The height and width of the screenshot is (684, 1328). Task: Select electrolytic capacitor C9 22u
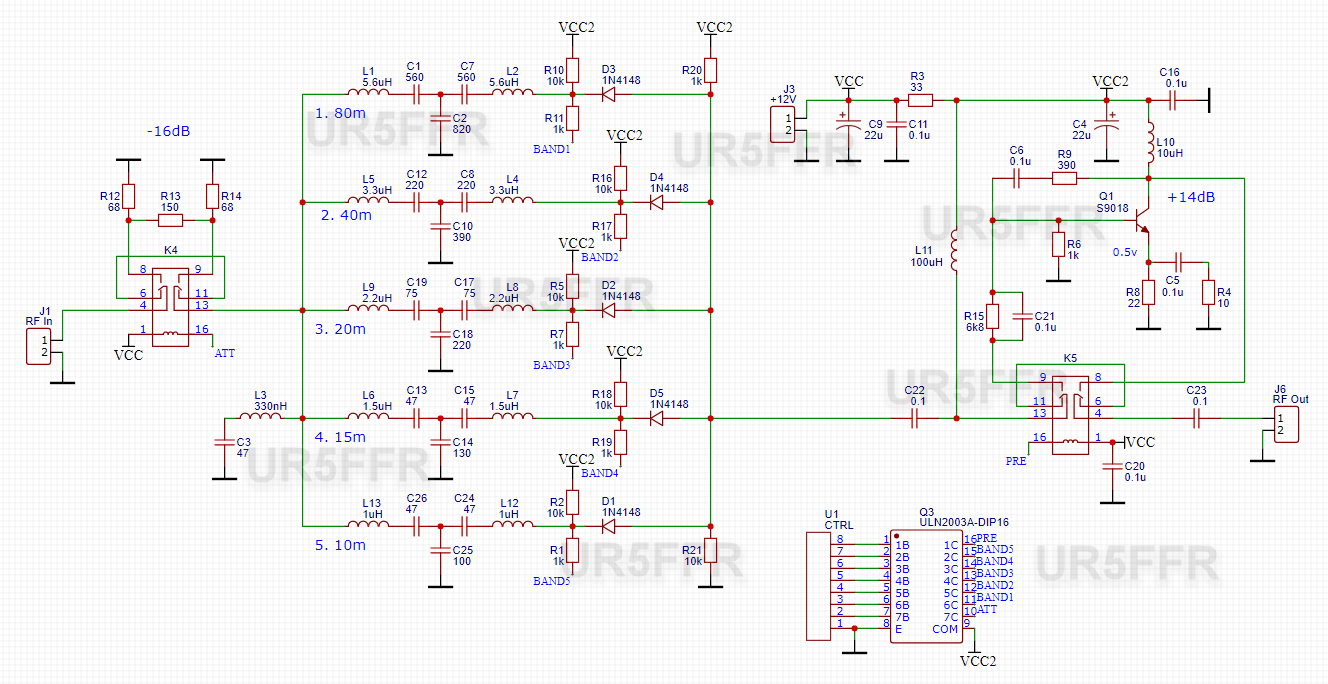849,125
